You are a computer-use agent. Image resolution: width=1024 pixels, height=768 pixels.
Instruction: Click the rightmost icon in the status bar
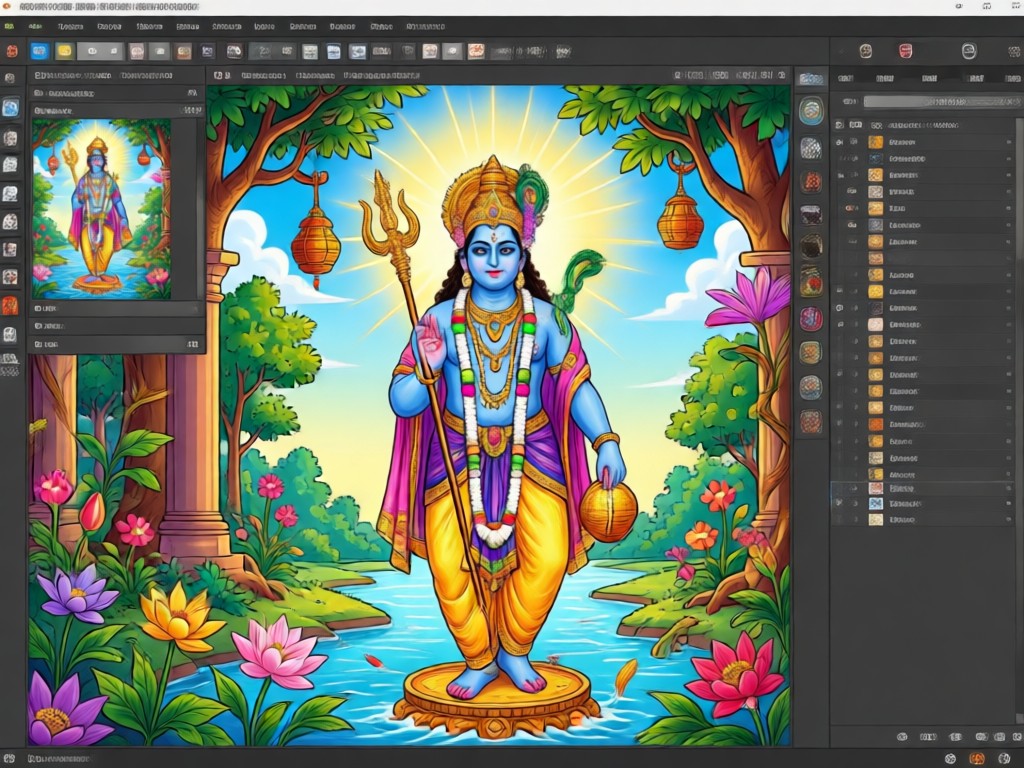1004,759
